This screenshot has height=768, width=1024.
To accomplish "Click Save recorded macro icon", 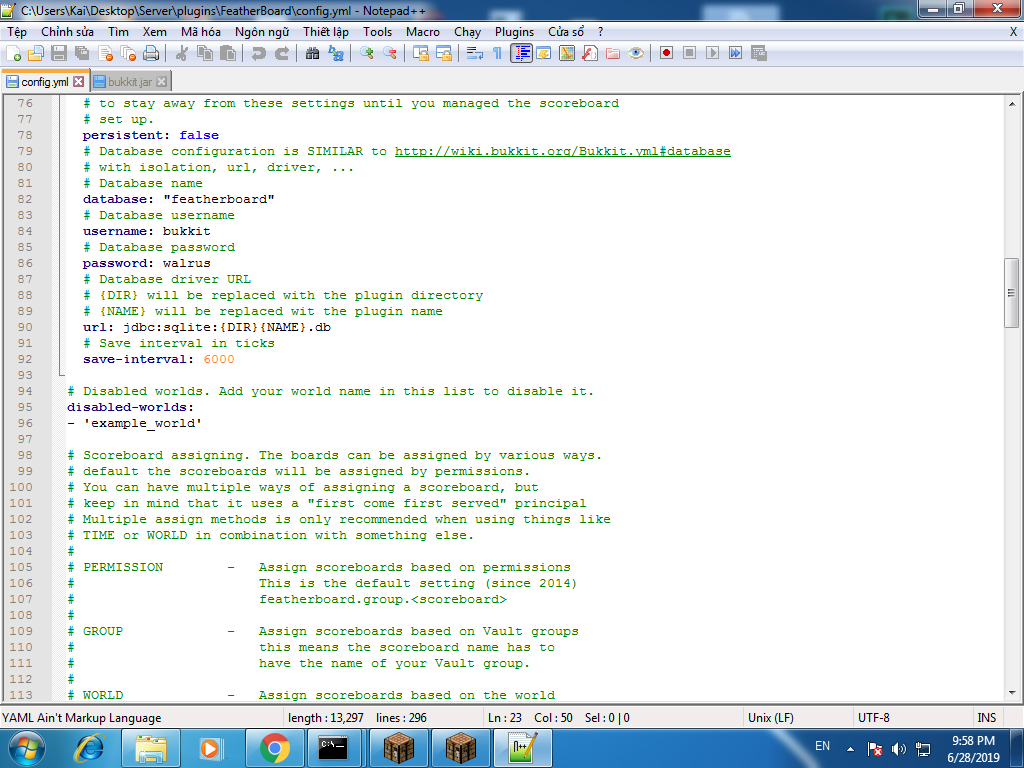I will click(759, 54).
